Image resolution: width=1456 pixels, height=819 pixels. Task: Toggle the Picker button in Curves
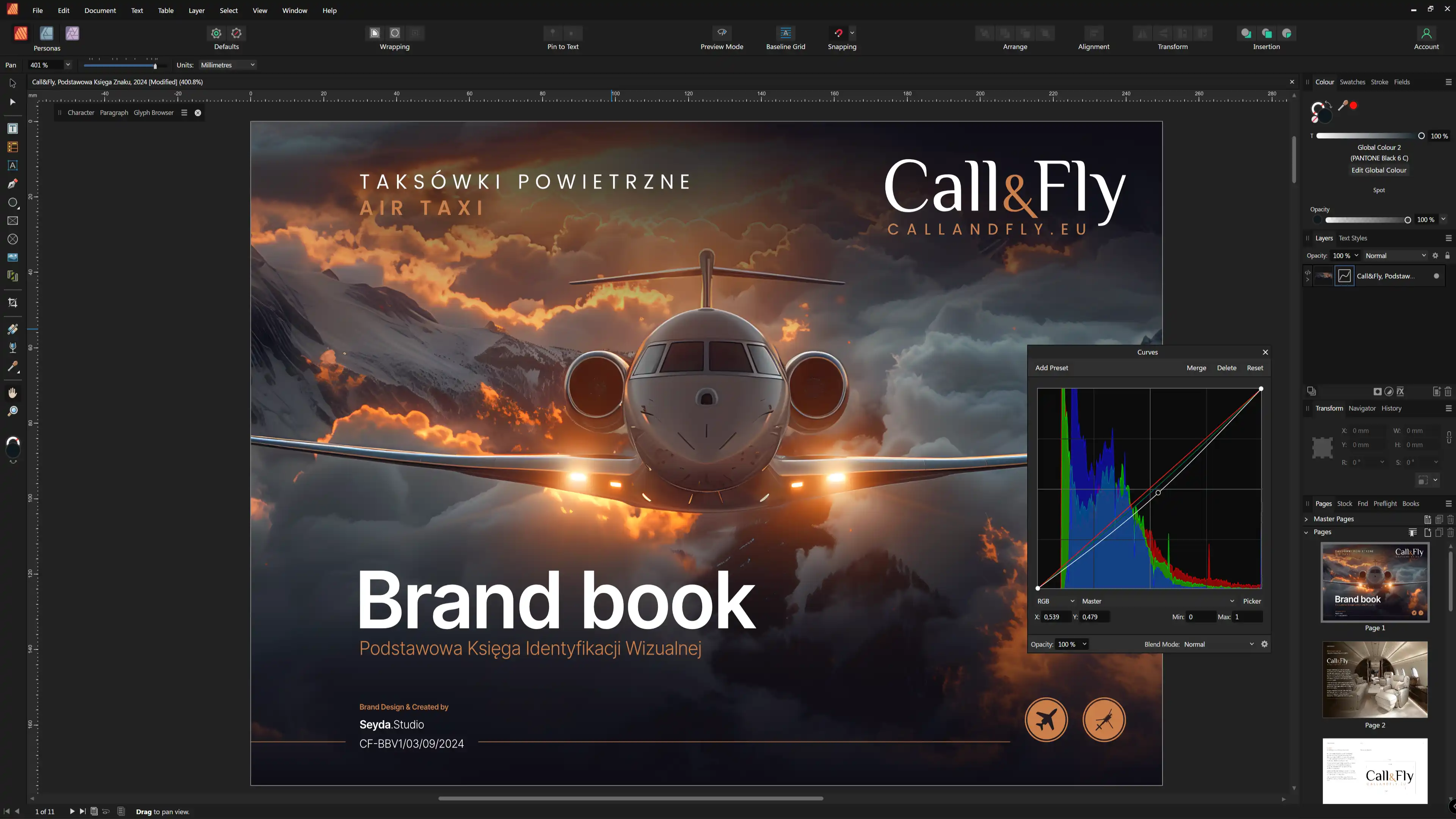[1252, 601]
